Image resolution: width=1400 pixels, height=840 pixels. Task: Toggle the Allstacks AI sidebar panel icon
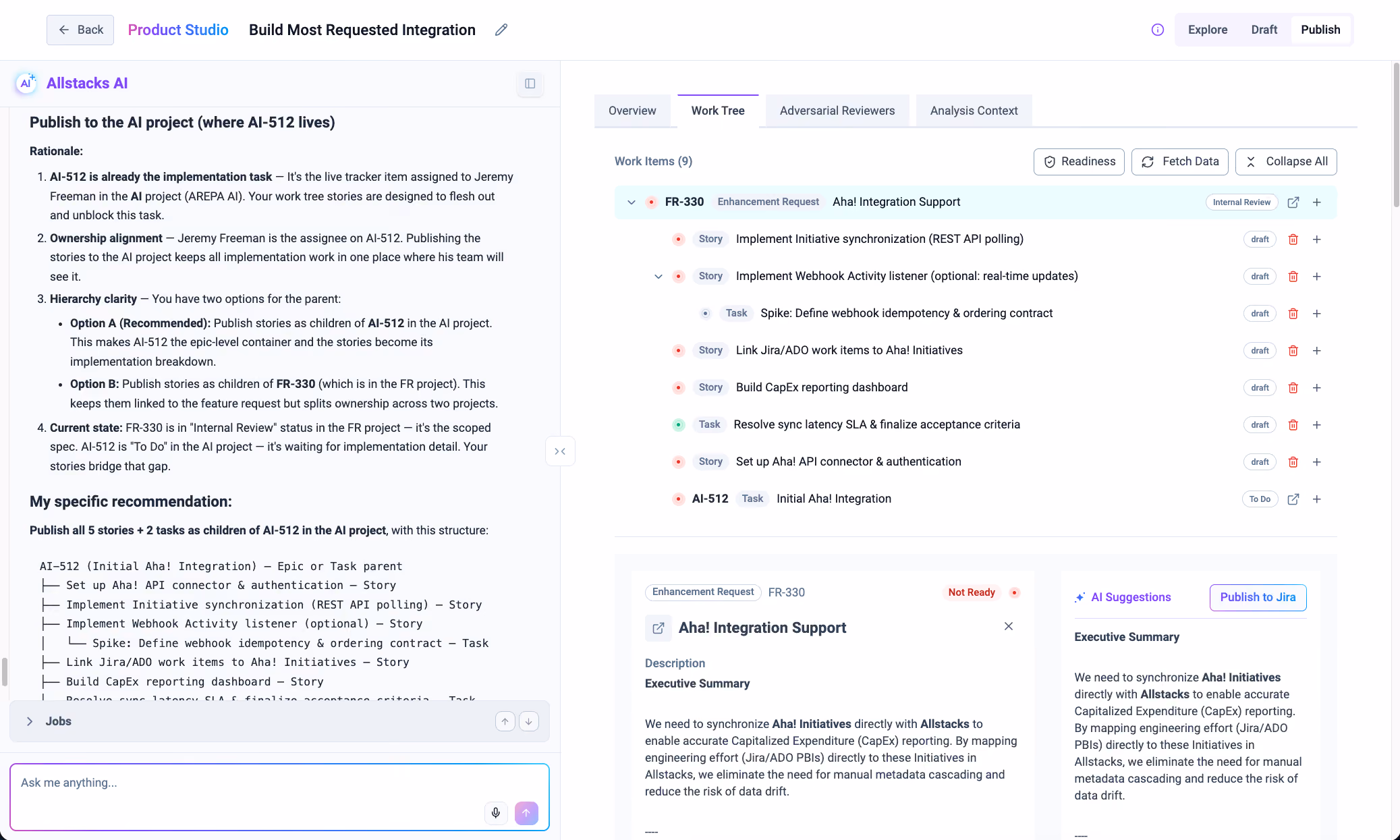(x=530, y=84)
